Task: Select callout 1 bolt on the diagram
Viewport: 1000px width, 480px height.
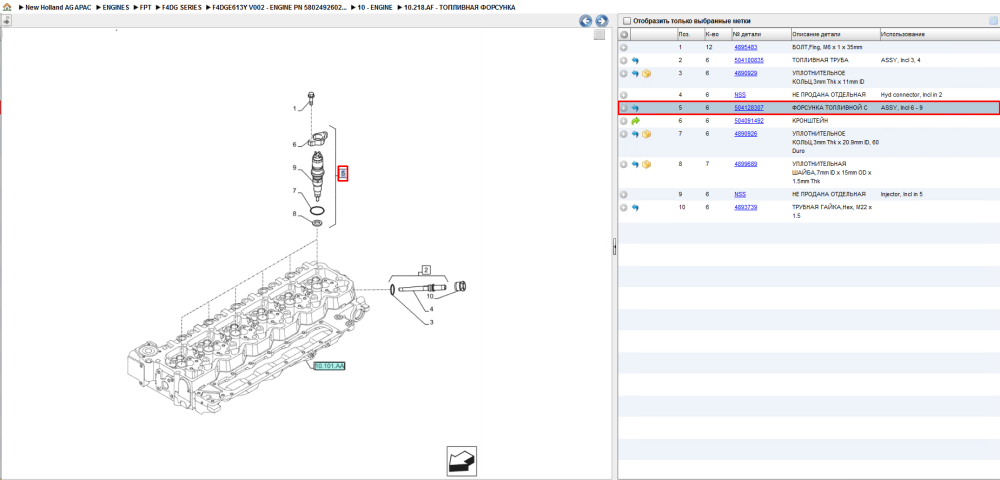Action: pos(295,108)
